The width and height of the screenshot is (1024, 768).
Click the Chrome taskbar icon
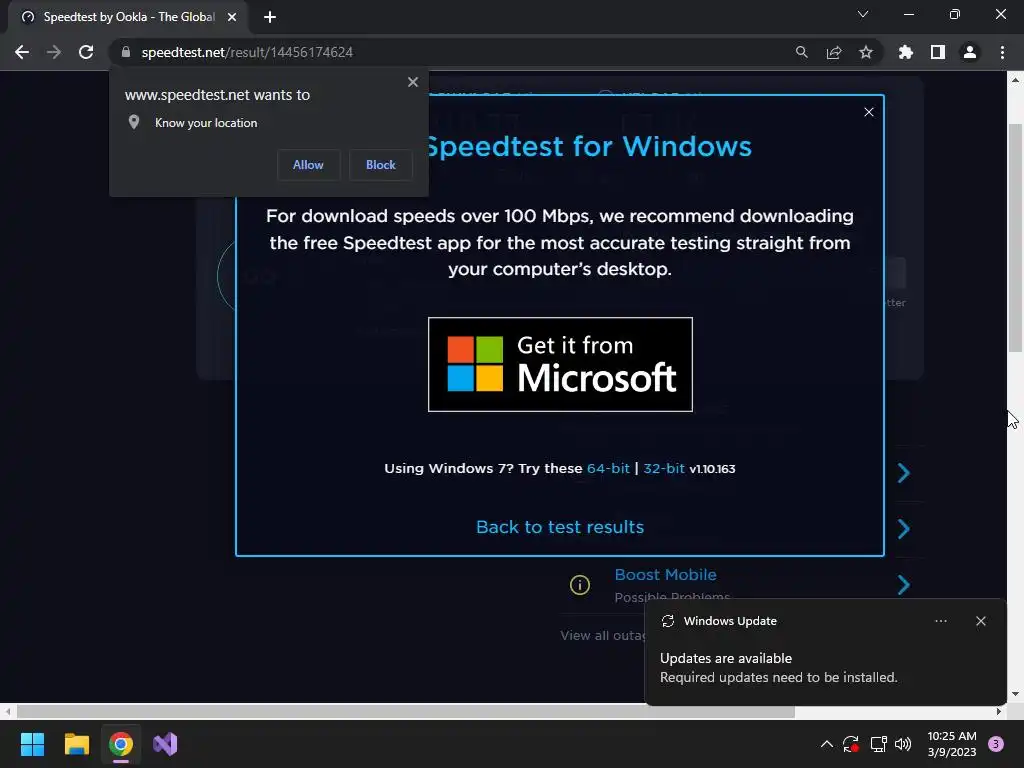(x=121, y=744)
